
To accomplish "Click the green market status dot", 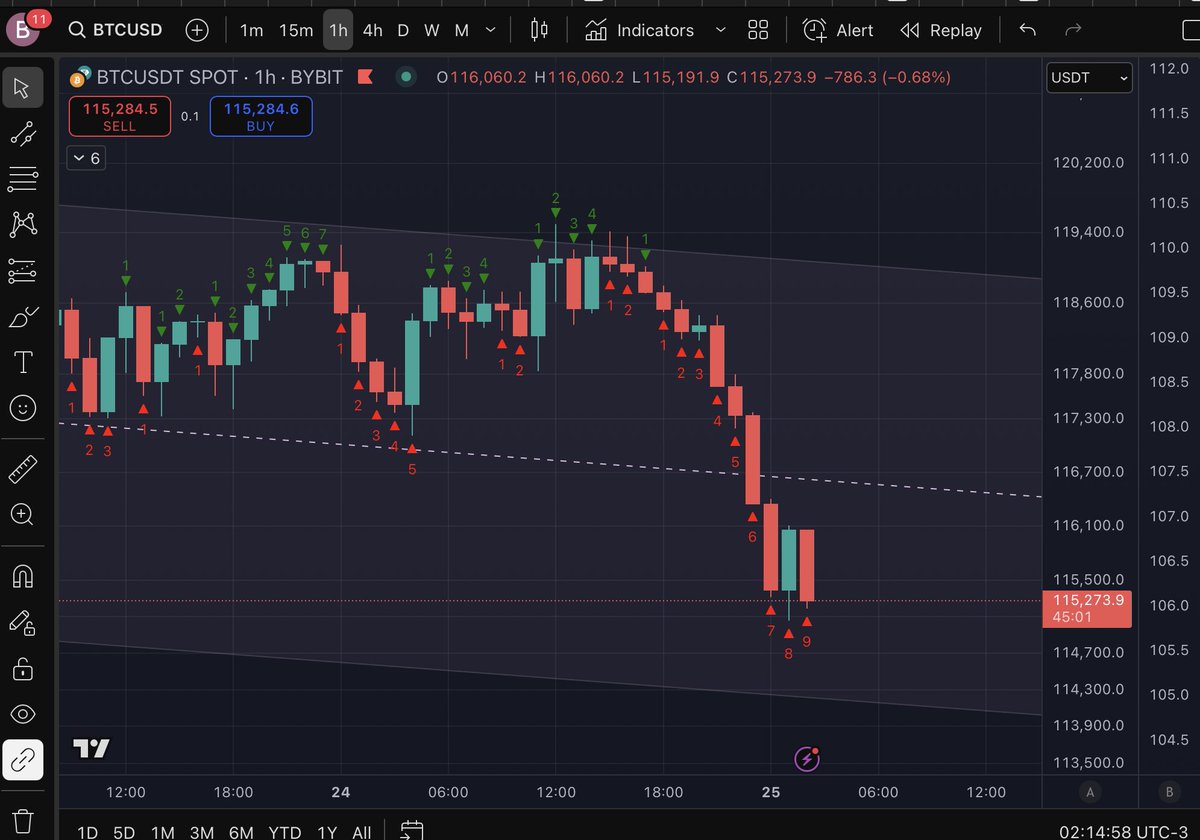I will (405, 76).
